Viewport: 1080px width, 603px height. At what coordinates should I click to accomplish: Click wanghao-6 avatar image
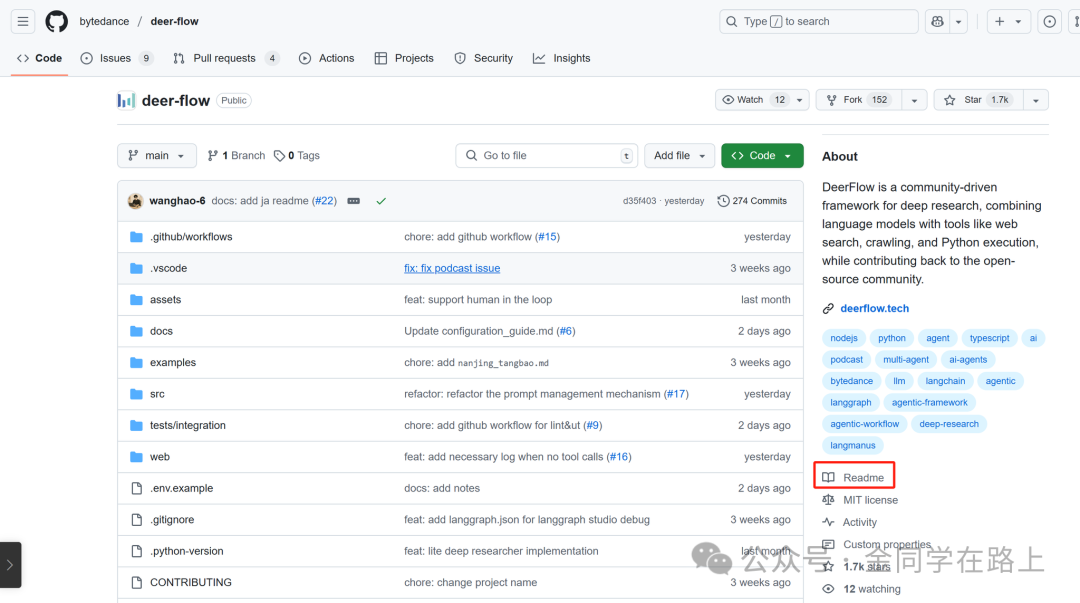pyautogui.click(x=136, y=201)
